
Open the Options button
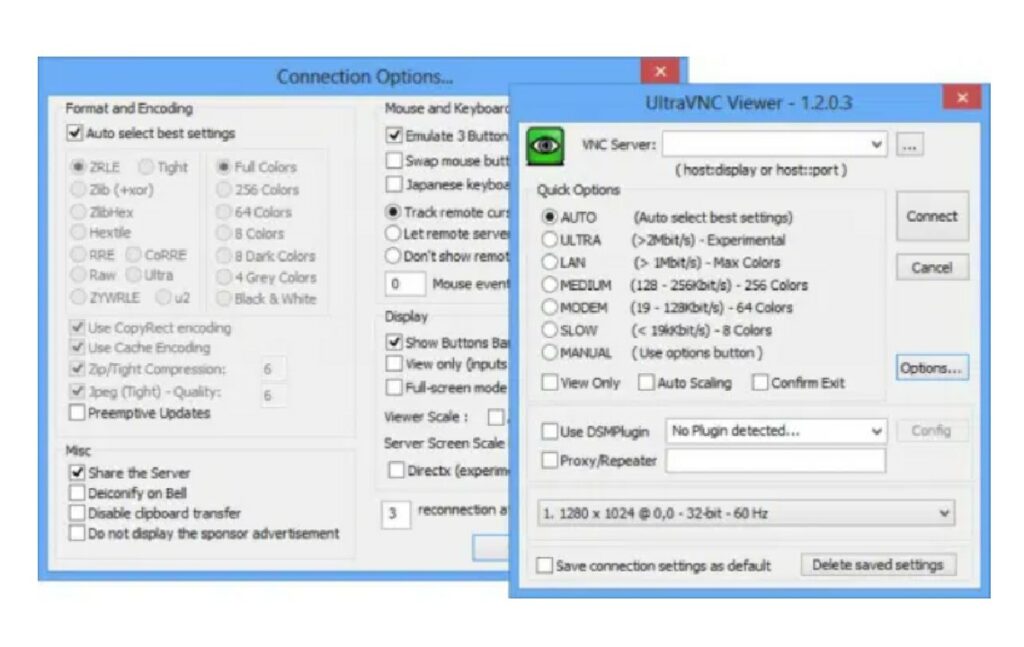[931, 368]
